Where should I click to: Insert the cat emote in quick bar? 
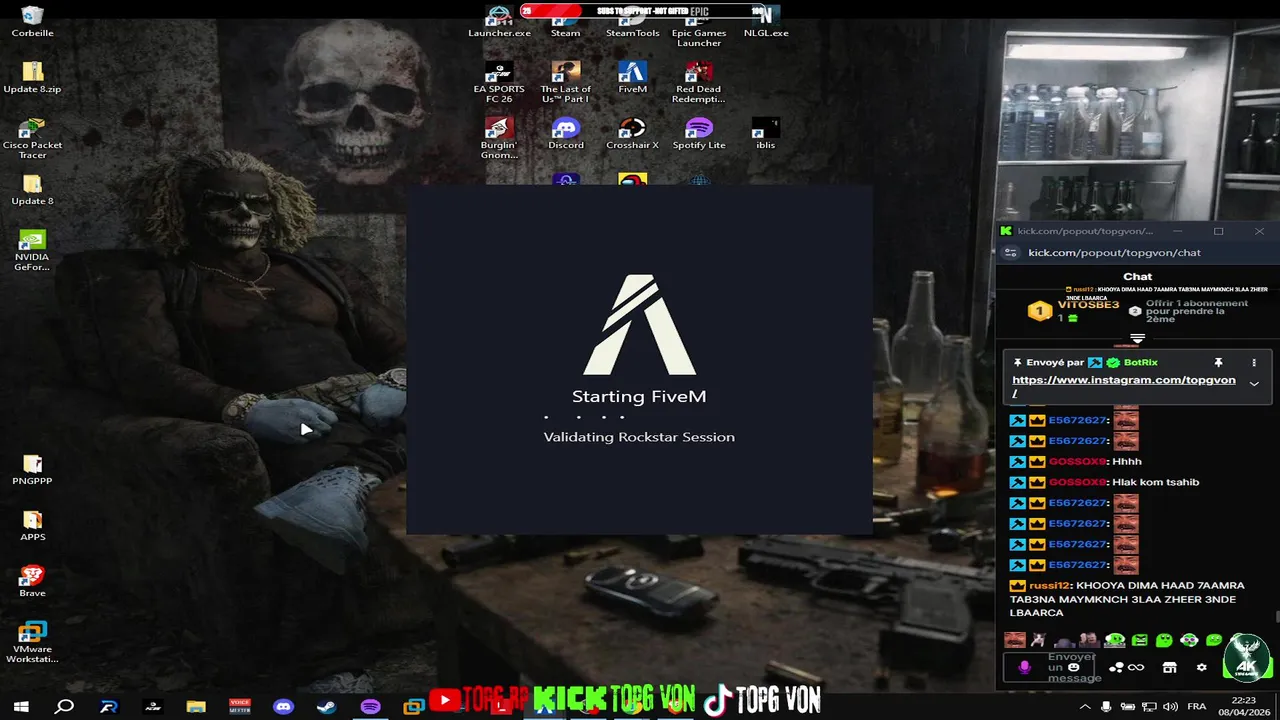[x=1038, y=640]
